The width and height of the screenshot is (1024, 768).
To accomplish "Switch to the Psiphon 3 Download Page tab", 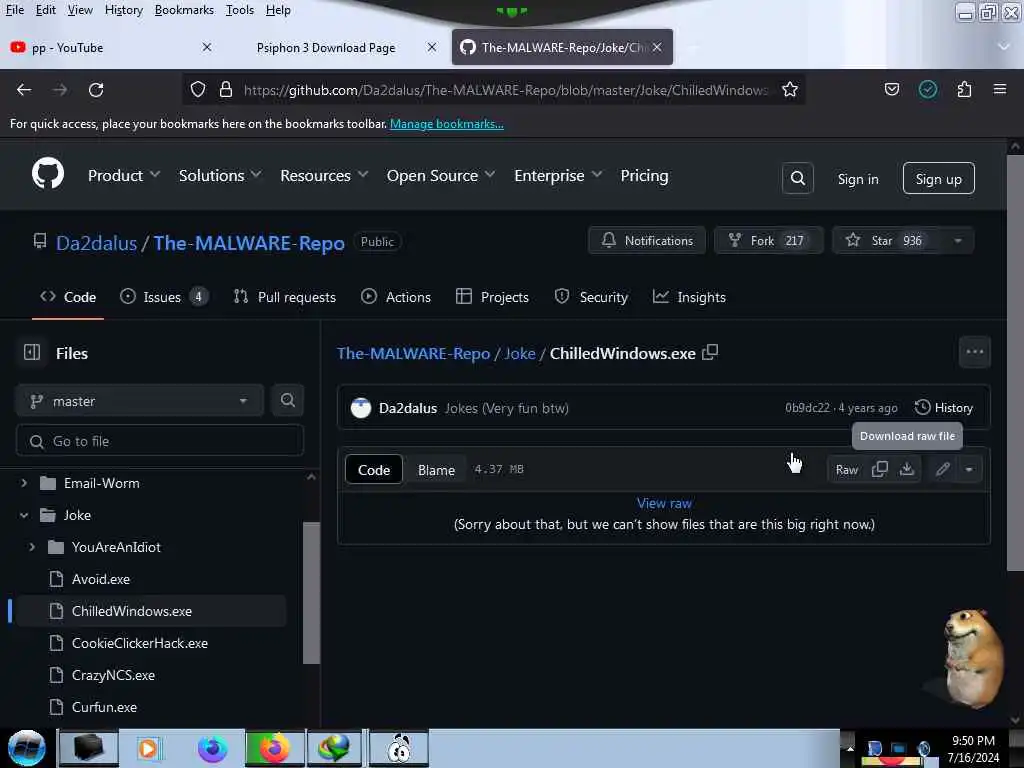I will pyautogui.click(x=337, y=47).
